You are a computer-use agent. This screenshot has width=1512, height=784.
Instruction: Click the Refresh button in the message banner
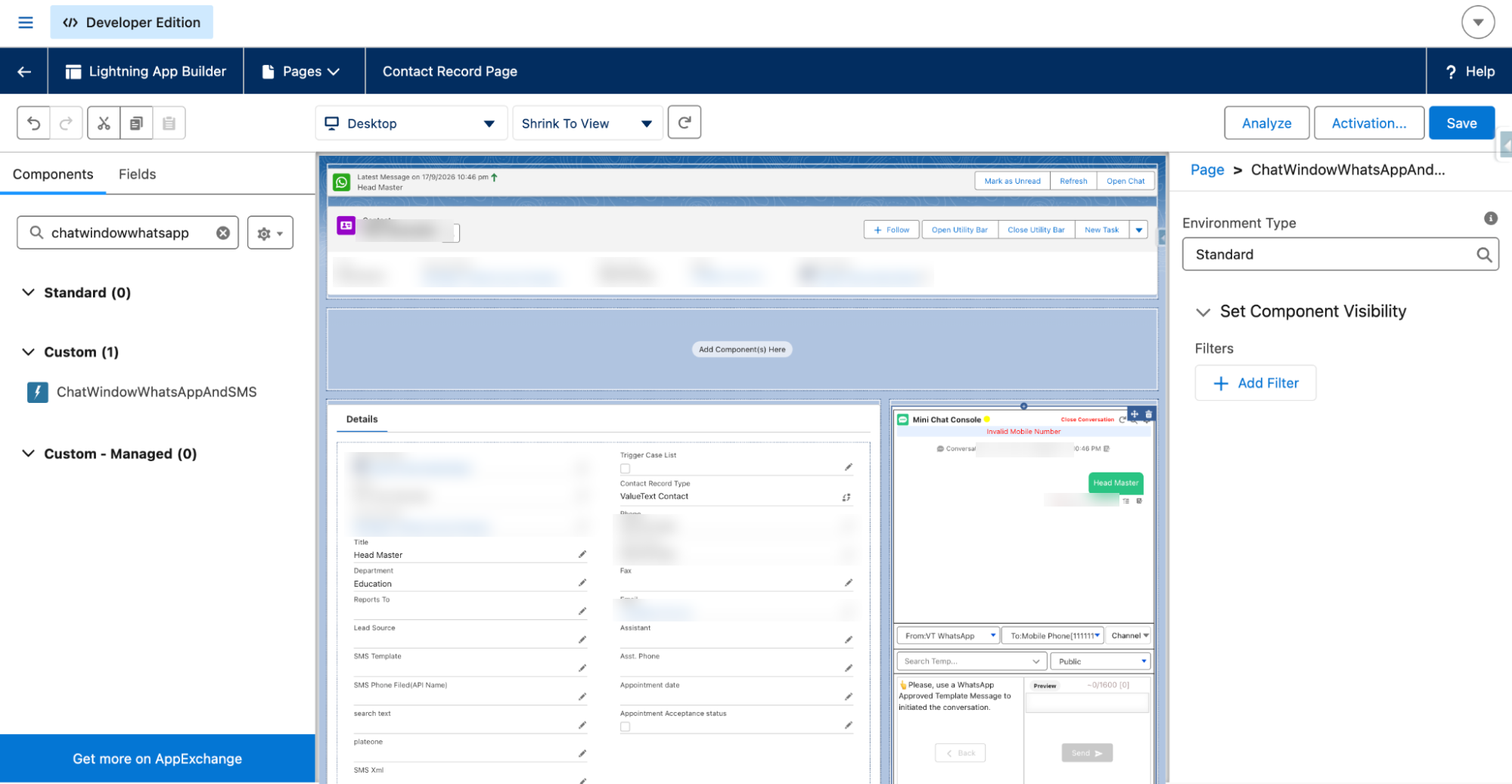1073,181
